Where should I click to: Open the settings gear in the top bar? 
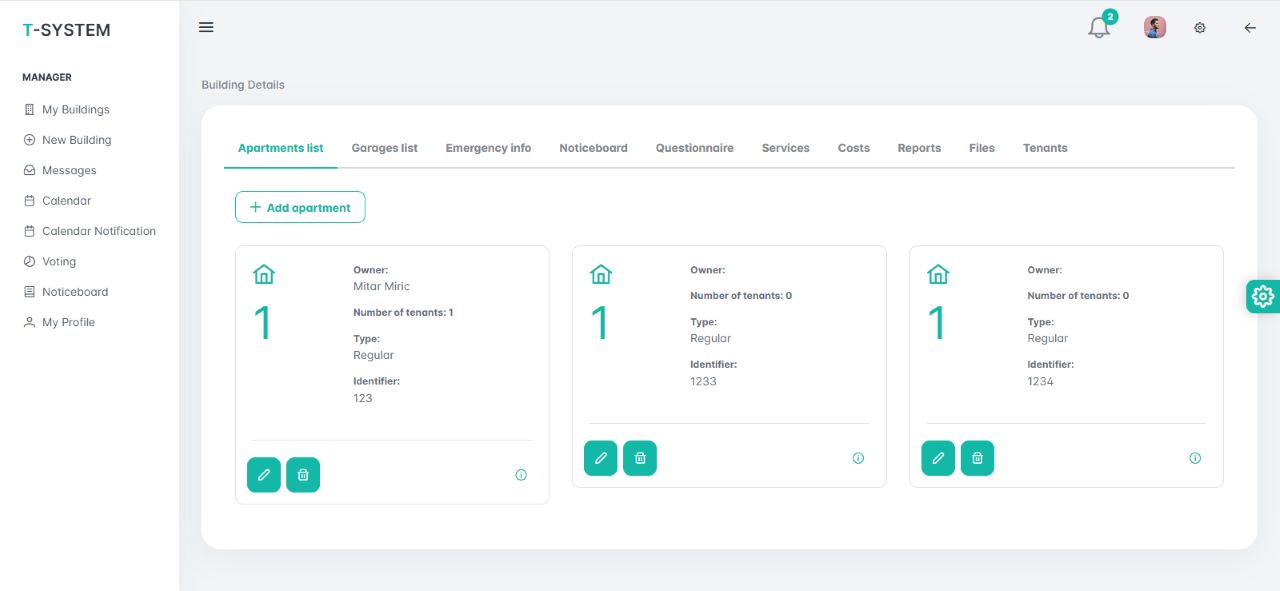[1200, 28]
